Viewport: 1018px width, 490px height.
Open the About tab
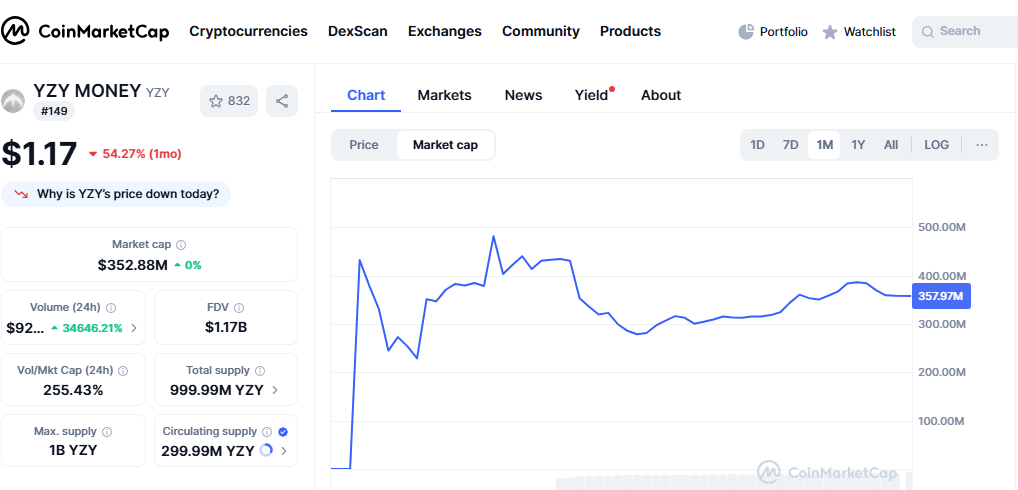coord(661,95)
